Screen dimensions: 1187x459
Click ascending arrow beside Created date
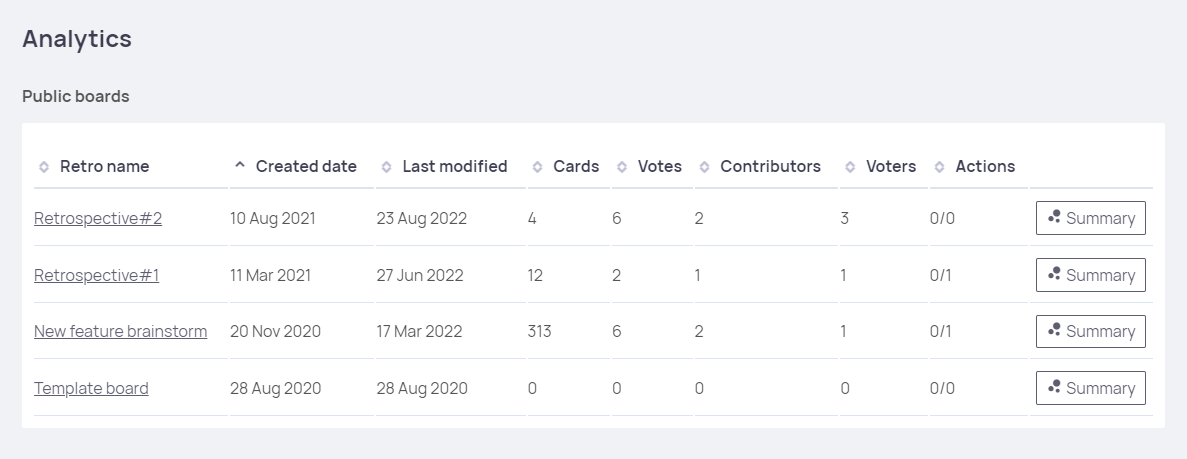pyautogui.click(x=239, y=166)
